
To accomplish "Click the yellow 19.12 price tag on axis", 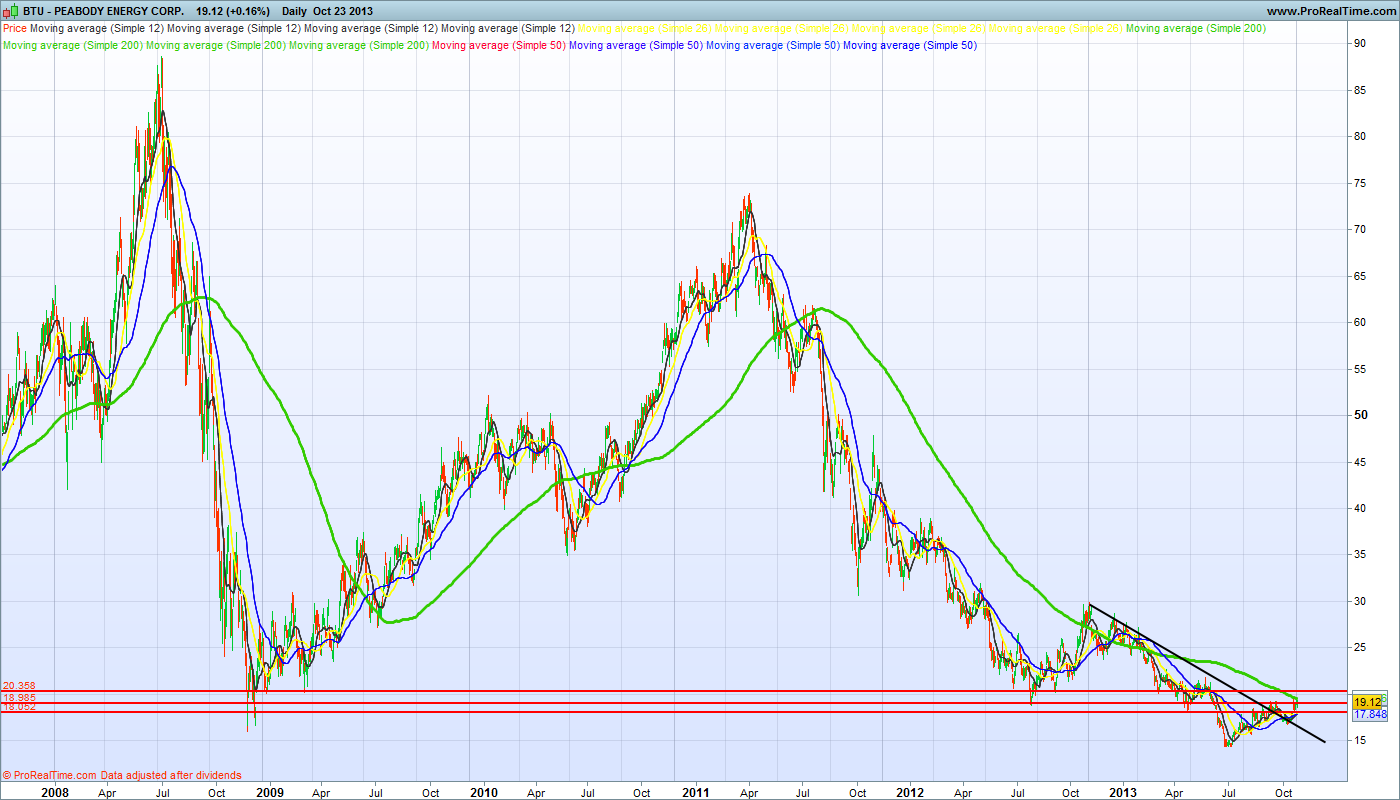I will (x=1367, y=703).
